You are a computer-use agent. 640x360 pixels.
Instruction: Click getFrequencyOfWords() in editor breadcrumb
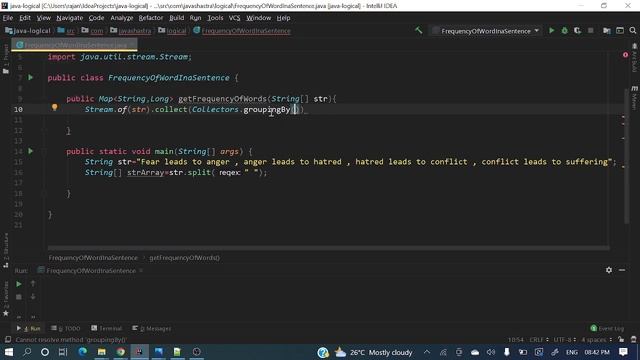coord(184,258)
